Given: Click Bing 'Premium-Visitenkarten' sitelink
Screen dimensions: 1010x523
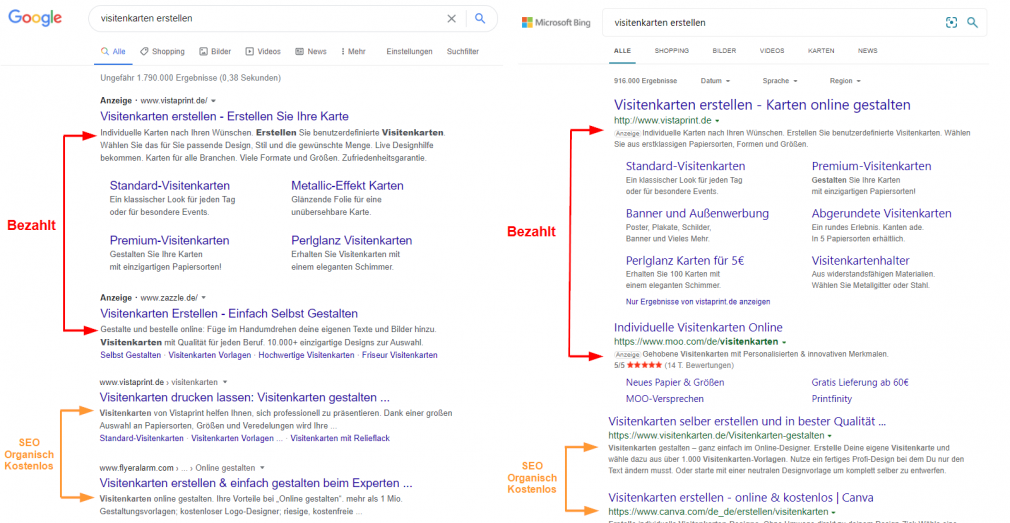Looking at the screenshot, I should point(872,166).
